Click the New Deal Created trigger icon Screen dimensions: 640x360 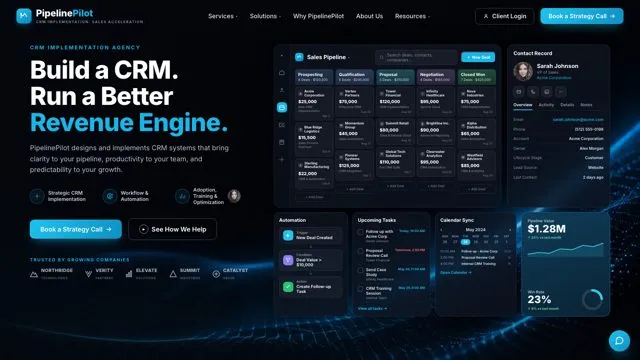(x=288, y=236)
